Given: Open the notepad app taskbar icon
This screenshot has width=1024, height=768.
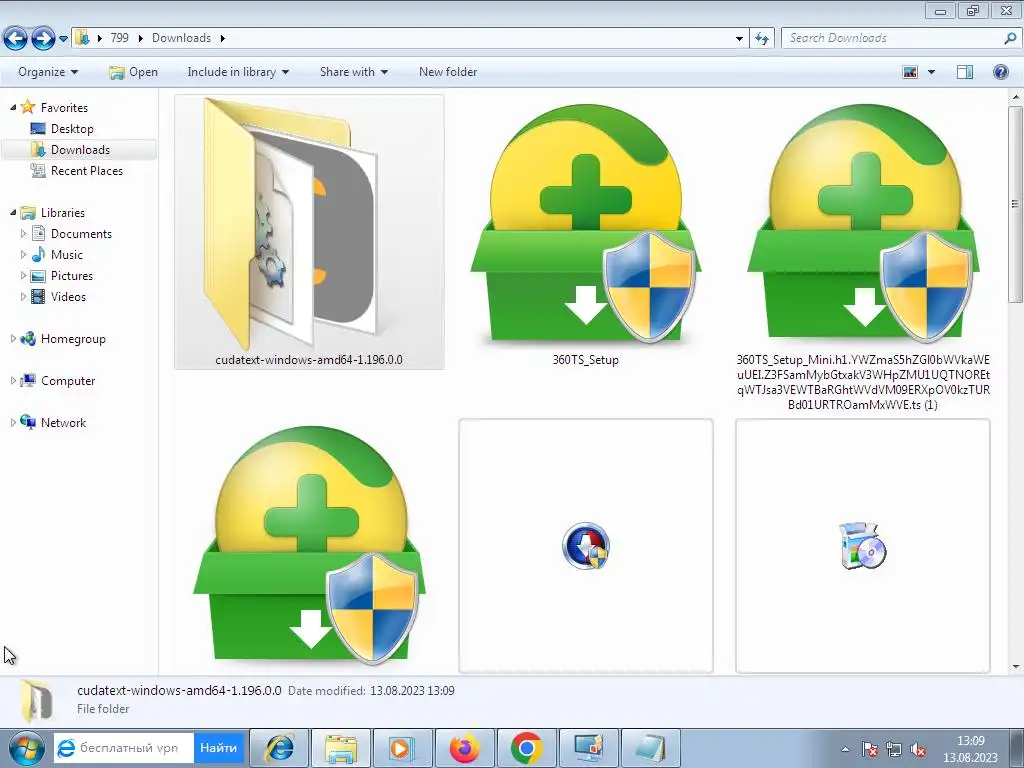Looking at the screenshot, I should [x=650, y=748].
